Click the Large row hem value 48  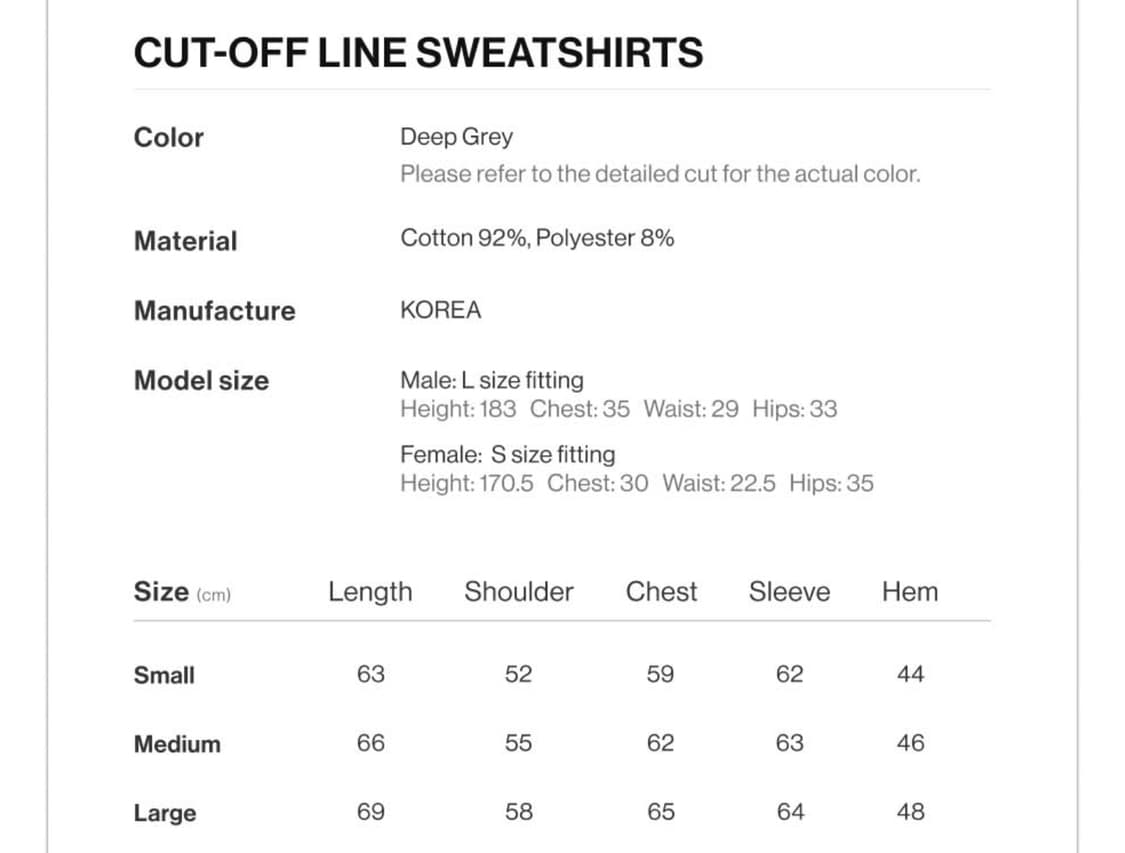click(x=910, y=812)
